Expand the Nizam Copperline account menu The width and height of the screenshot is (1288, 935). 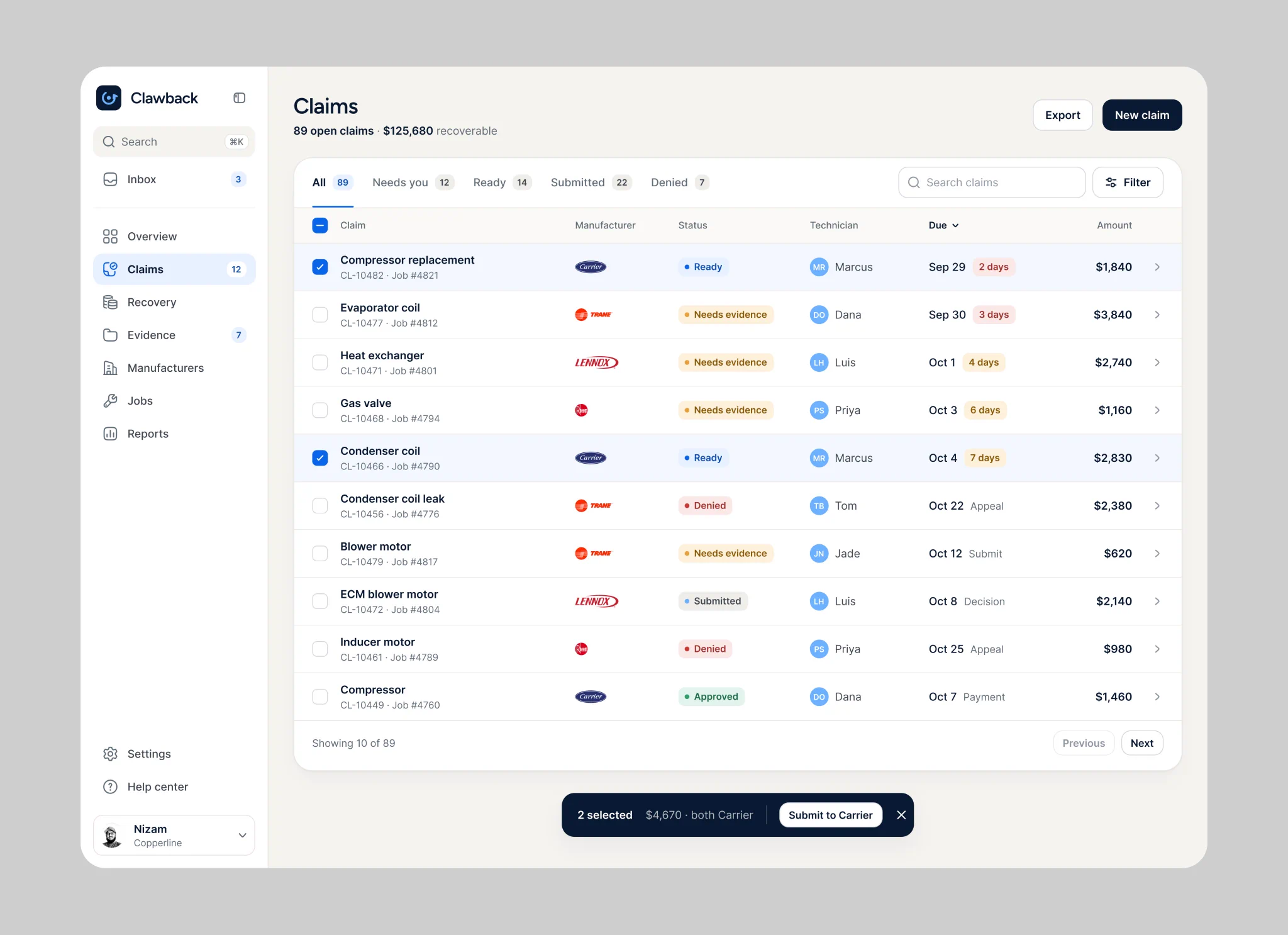coord(174,836)
